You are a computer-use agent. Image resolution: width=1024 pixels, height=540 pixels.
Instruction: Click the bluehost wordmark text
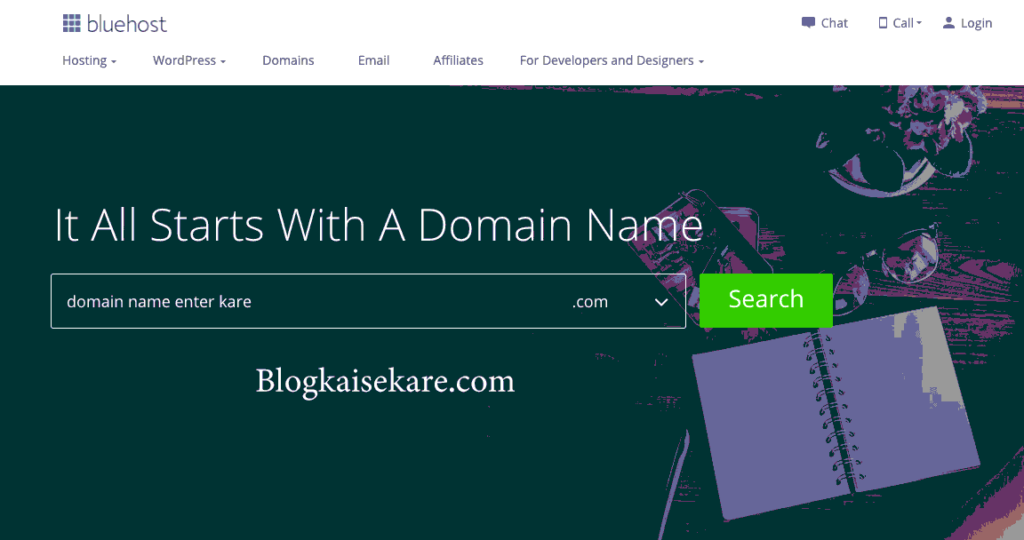point(127,24)
